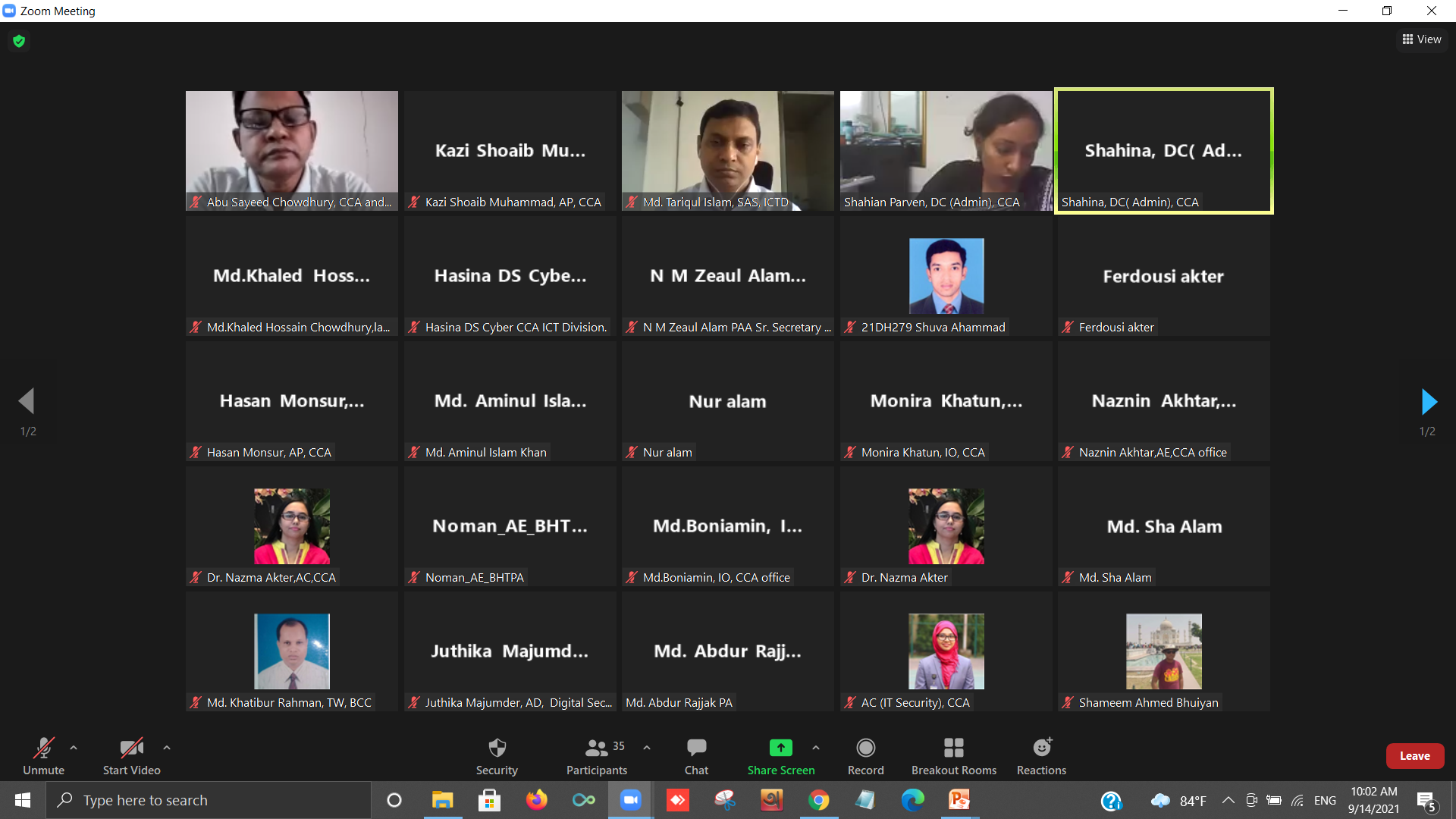Click the green Share Screen button
This screenshot has width=1456, height=819.
pos(781,756)
